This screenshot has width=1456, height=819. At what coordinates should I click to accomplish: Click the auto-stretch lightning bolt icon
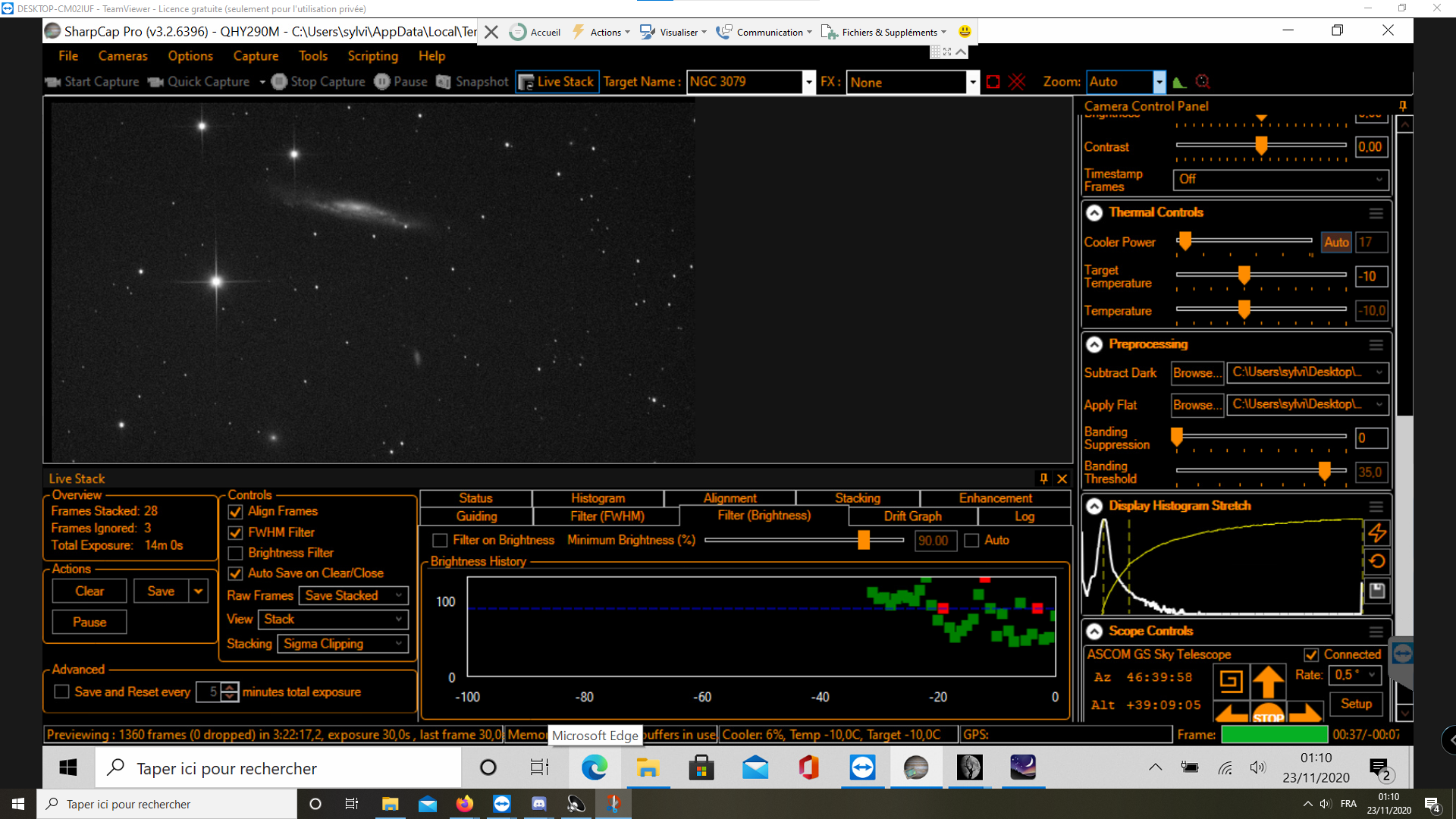(1376, 533)
